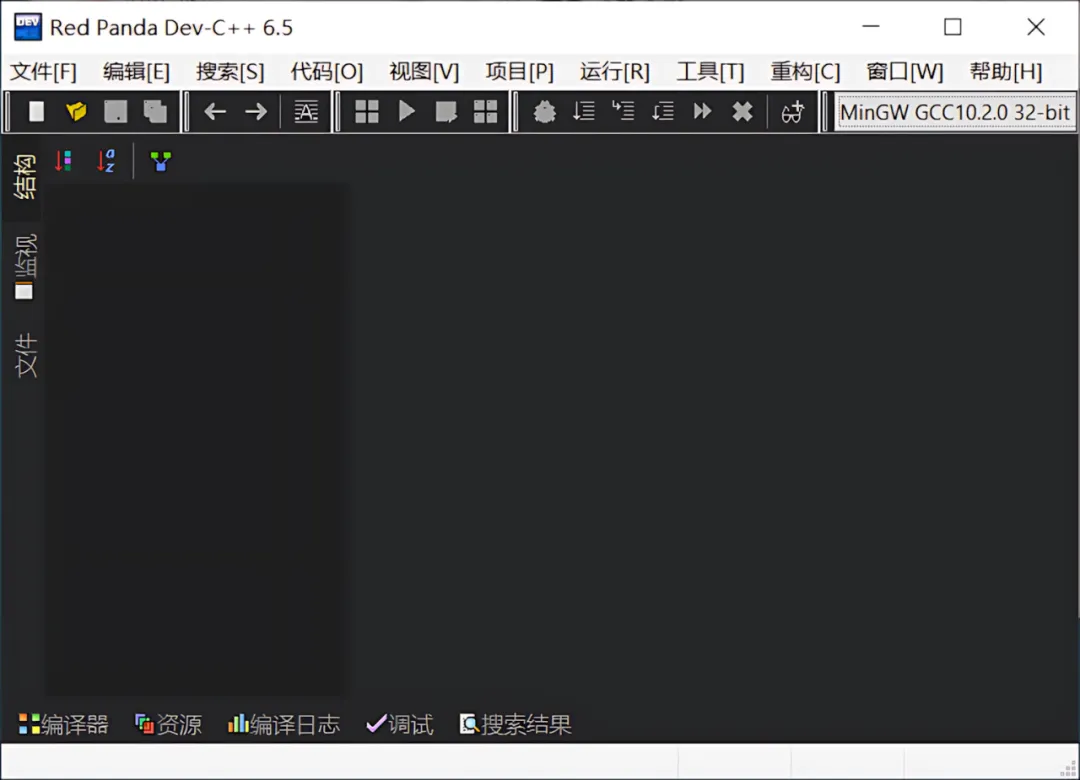
Task: Open file with yellow folder icon
Action: [76, 112]
